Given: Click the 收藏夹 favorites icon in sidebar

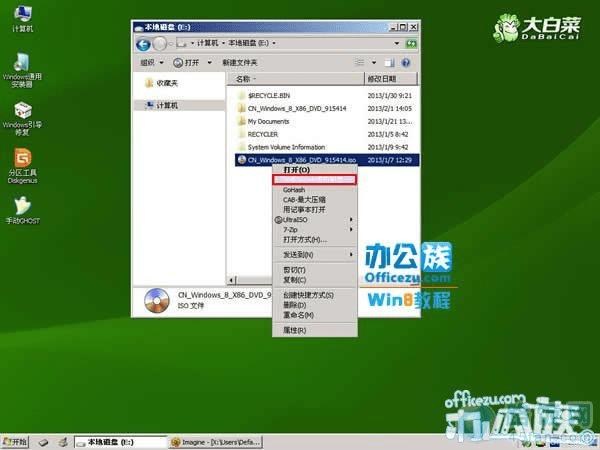Looking at the screenshot, I should (149, 83).
